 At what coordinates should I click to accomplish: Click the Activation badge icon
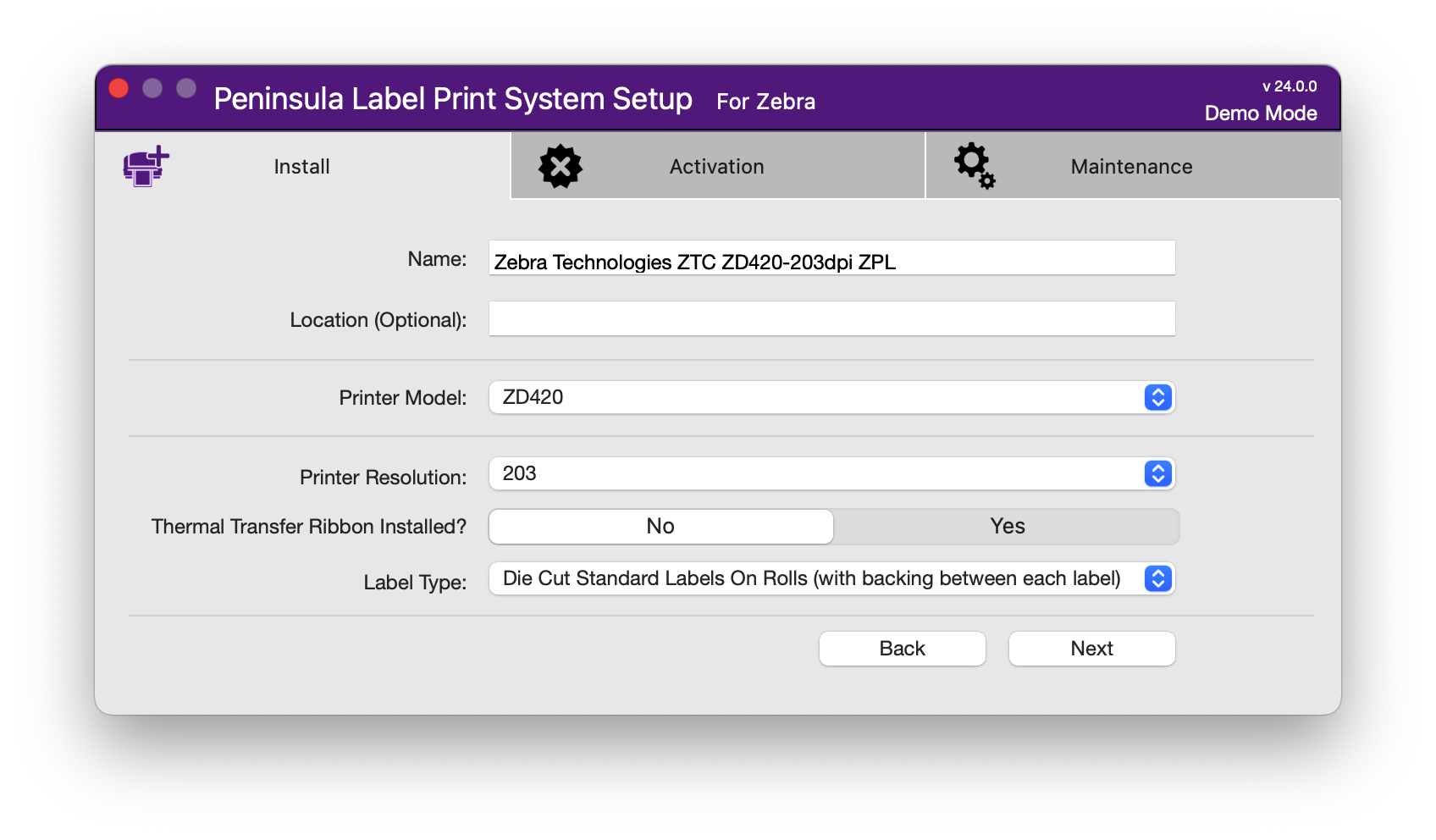click(x=561, y=166)
